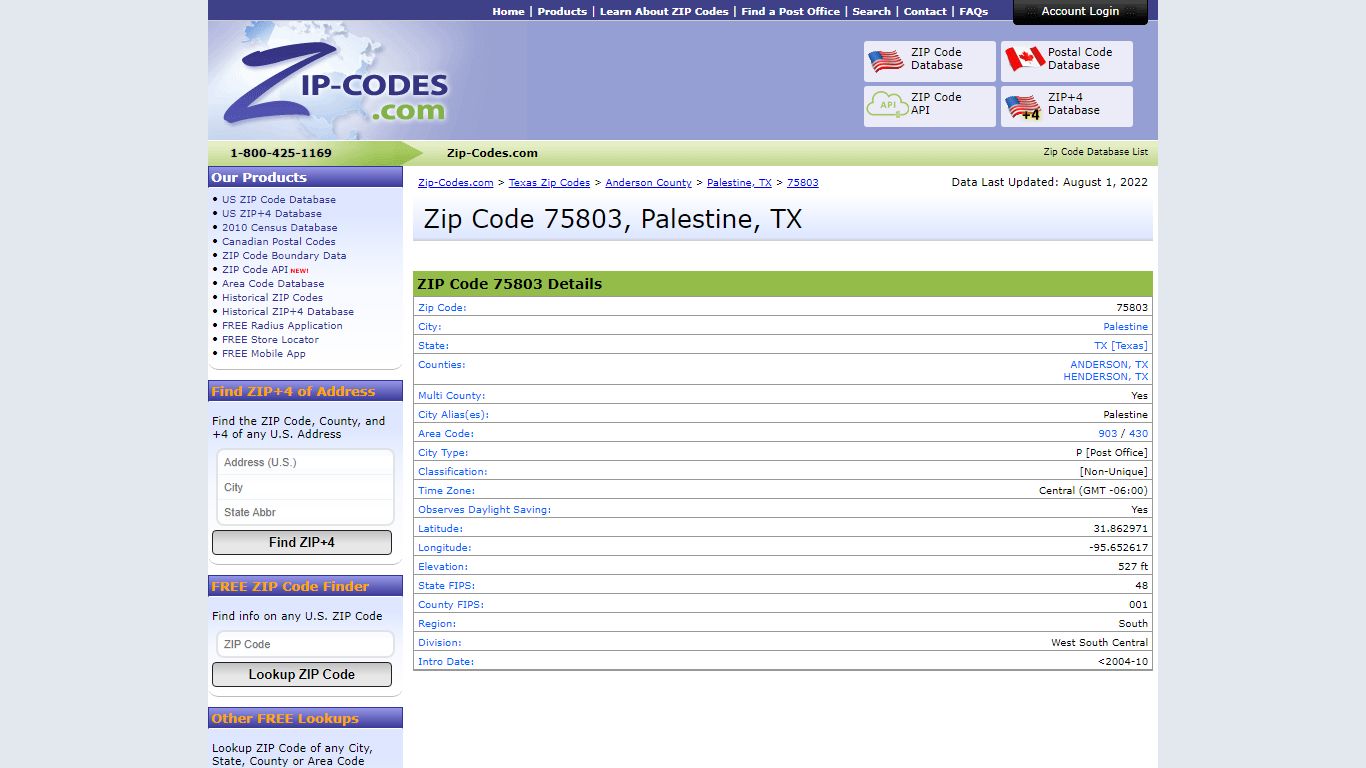
Task: Click the Zip Code: field label
Action: click(x=442, y=308)
